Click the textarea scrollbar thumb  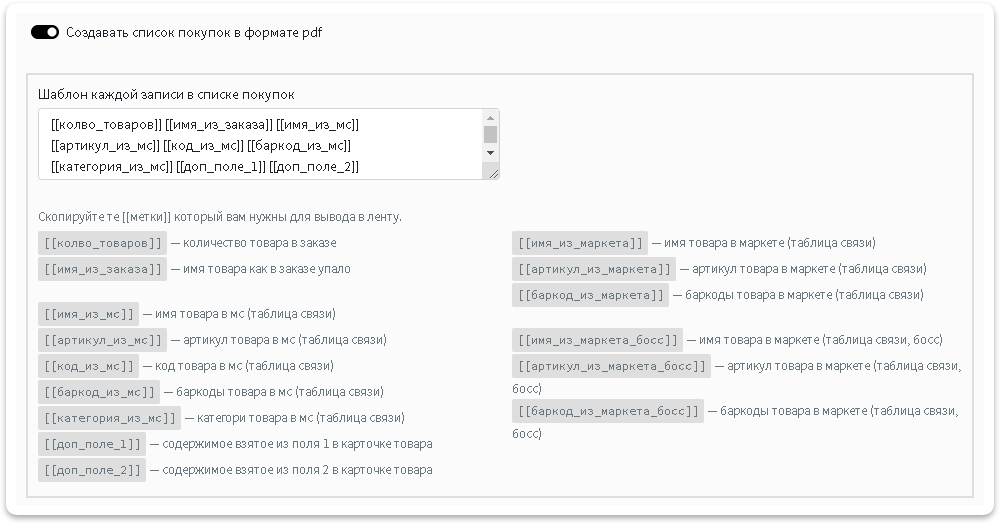click(x=490, y=135)
